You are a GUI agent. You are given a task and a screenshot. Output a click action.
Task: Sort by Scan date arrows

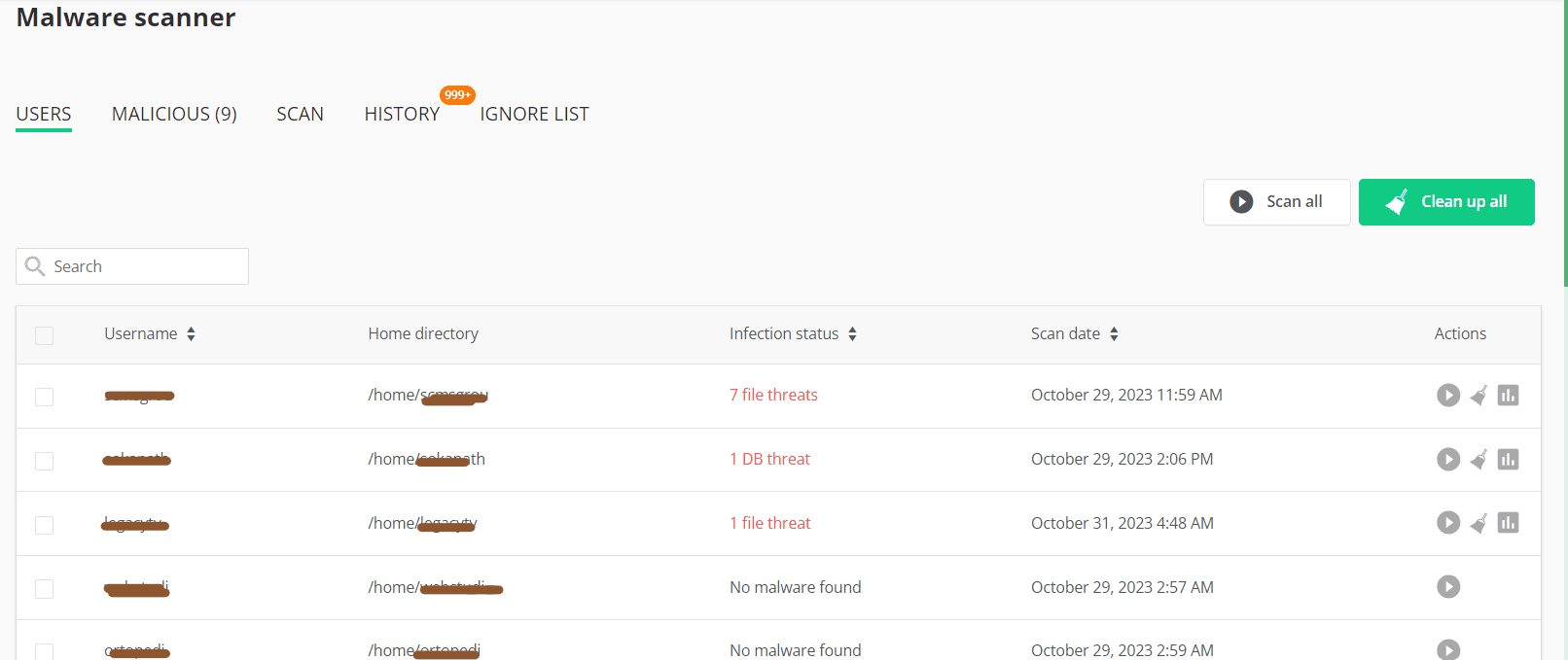pos(1114,334)
